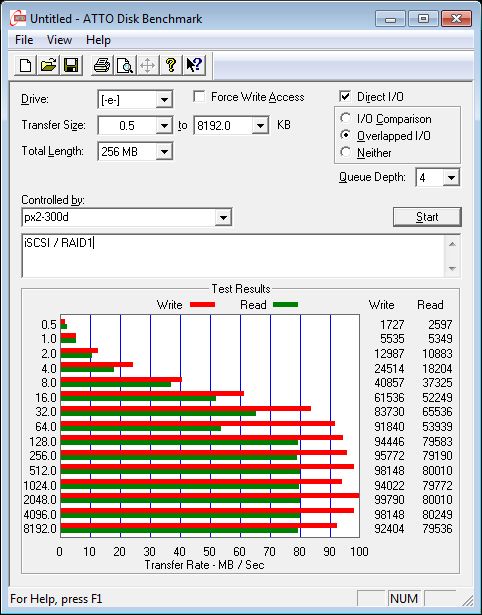Image resolution: width=482 pixels, height=615 pixels.
Task: Open the Total Length 256 MB dropdown
Action: tap(164, 151)
